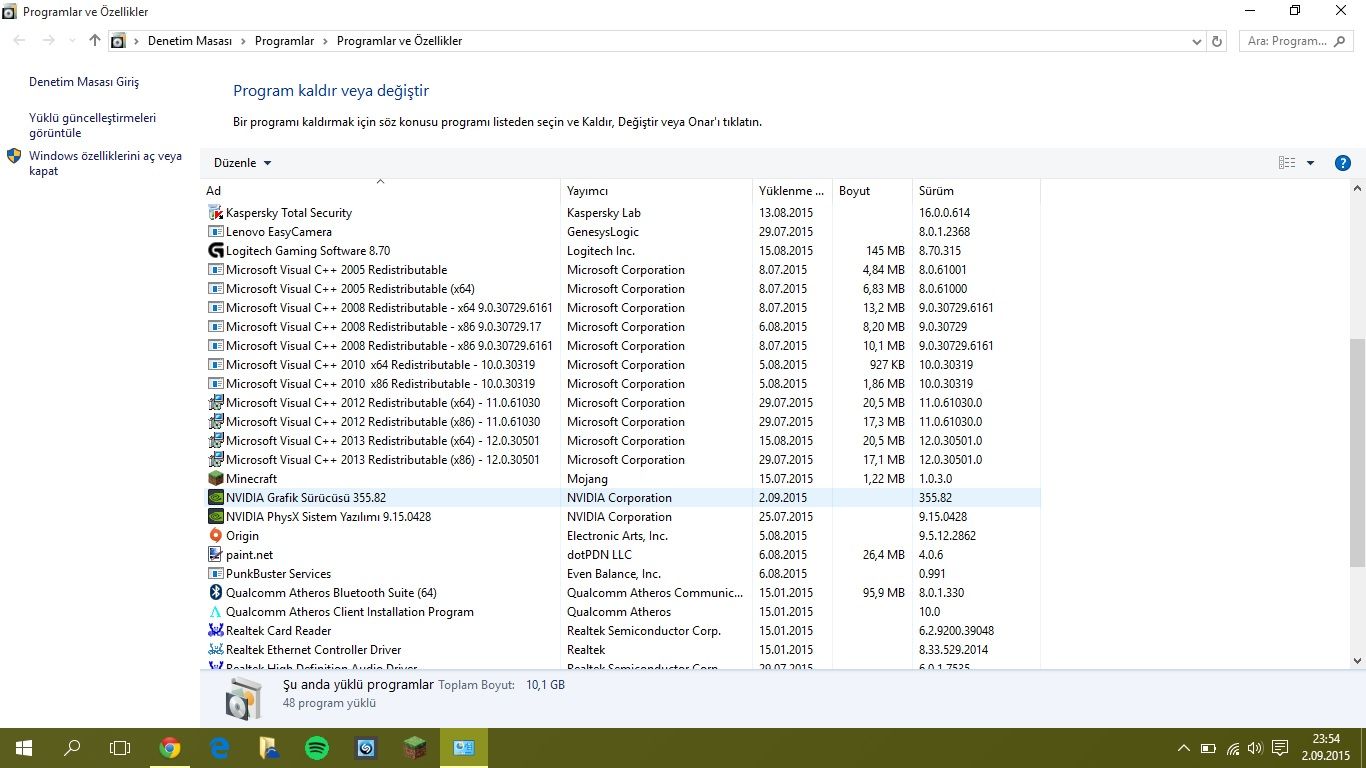Open Denetim Masası Giriş link

[x=84, y=82]
